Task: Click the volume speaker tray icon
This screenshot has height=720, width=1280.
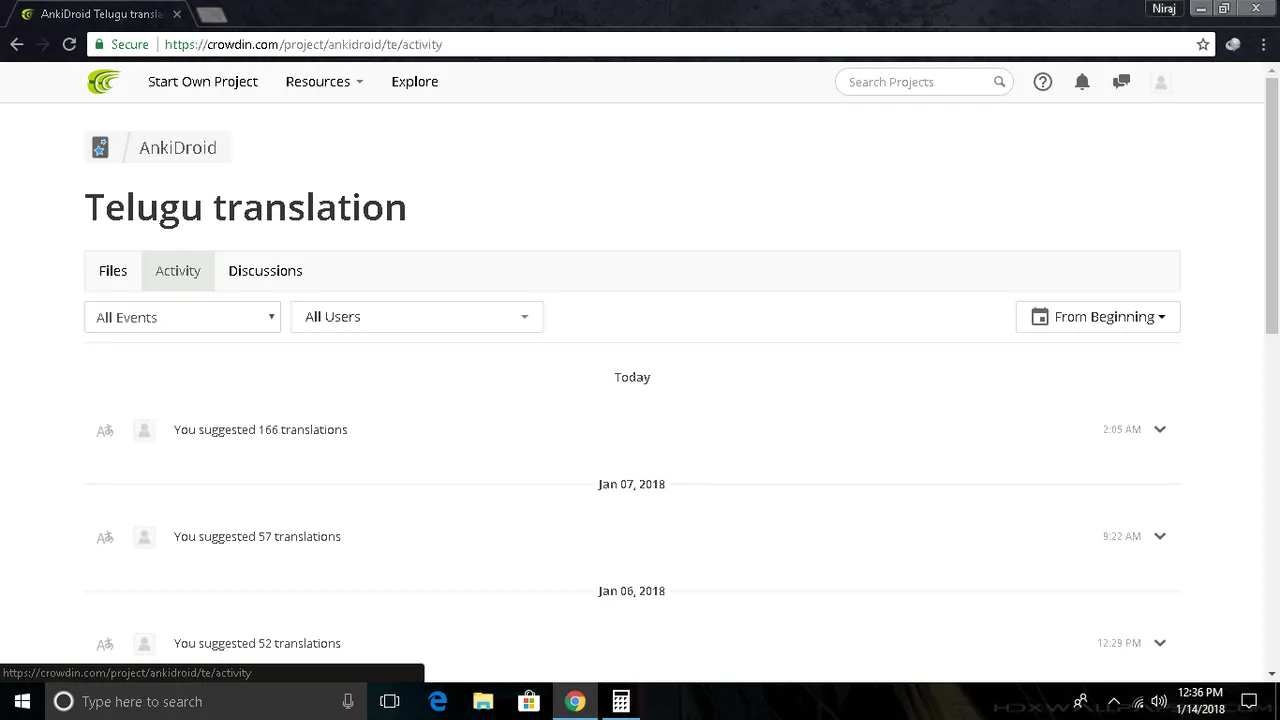Action: 1160,701
